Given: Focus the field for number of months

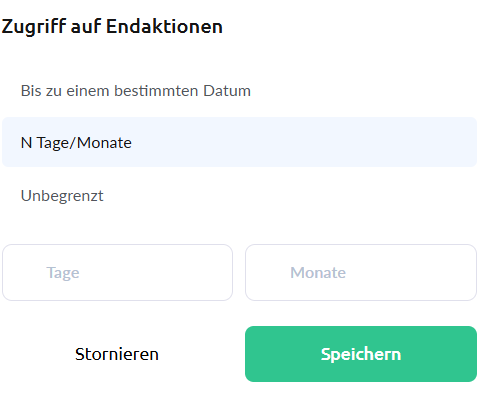Looking at the screenshot, I should [x=361, y=272].
